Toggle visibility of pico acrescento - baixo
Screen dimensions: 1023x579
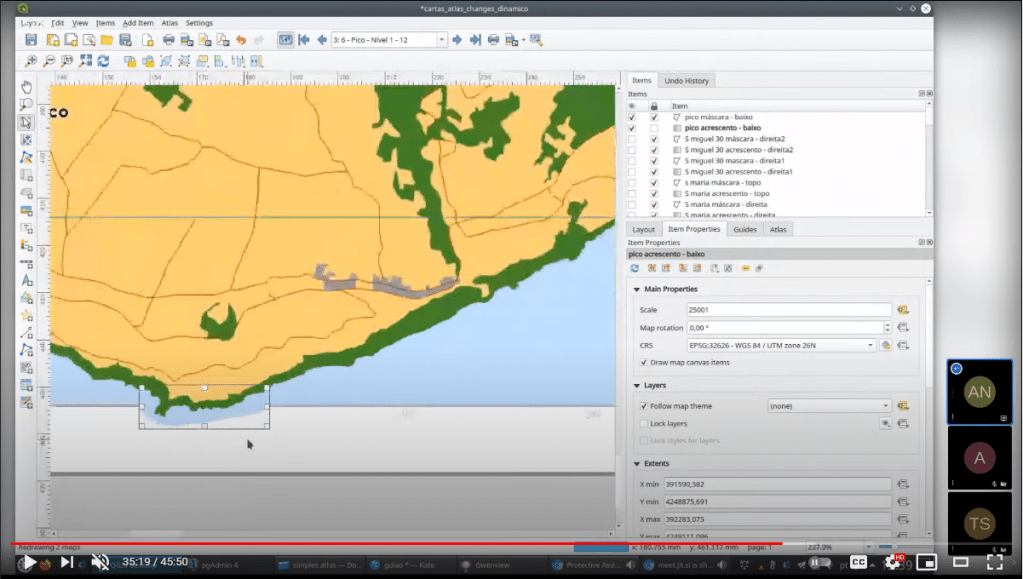pyautogui.click(x=632, y=129)
